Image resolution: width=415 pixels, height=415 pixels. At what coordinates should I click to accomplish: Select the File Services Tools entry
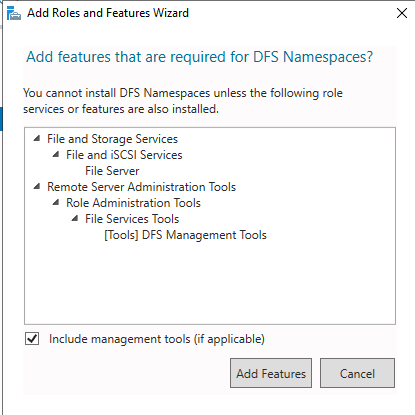point(132,219)
